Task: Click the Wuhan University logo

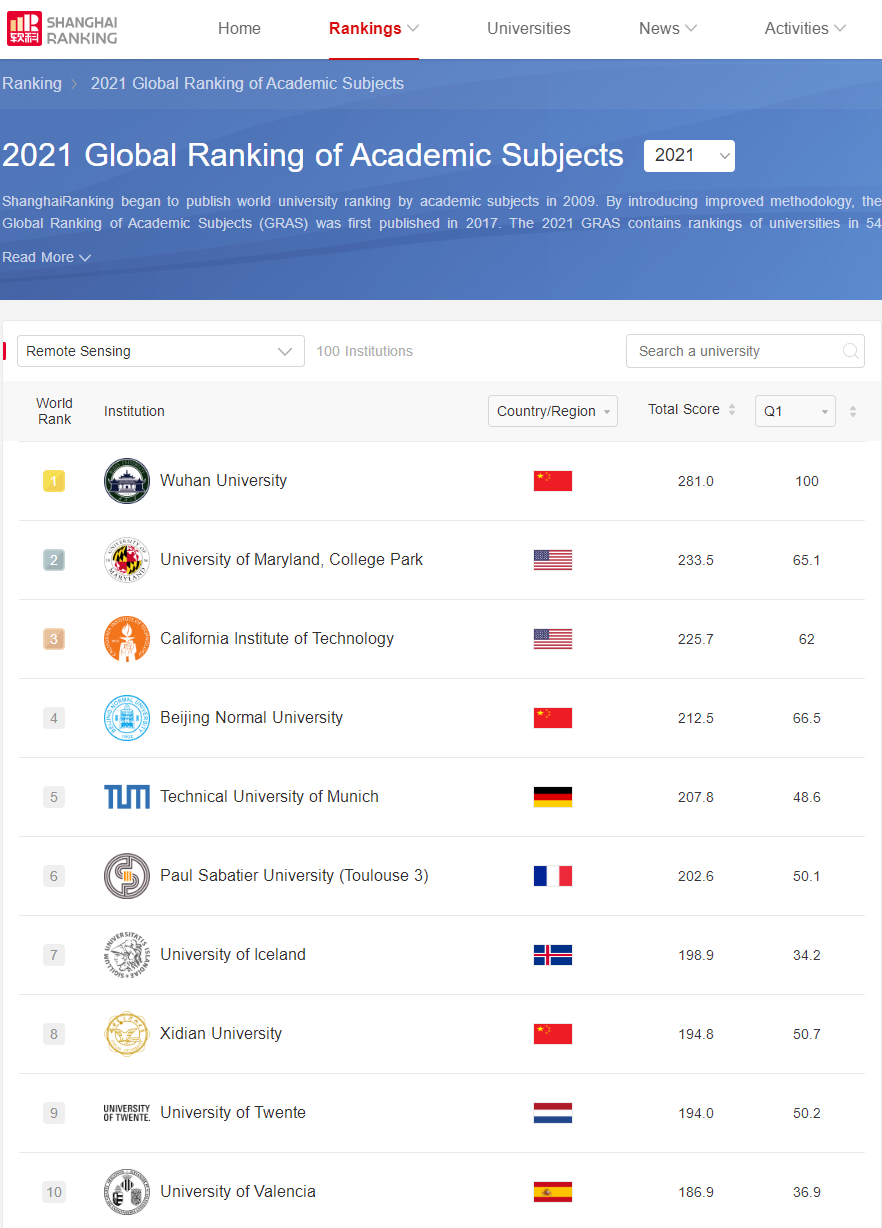Action: click(x=127, y=481)
